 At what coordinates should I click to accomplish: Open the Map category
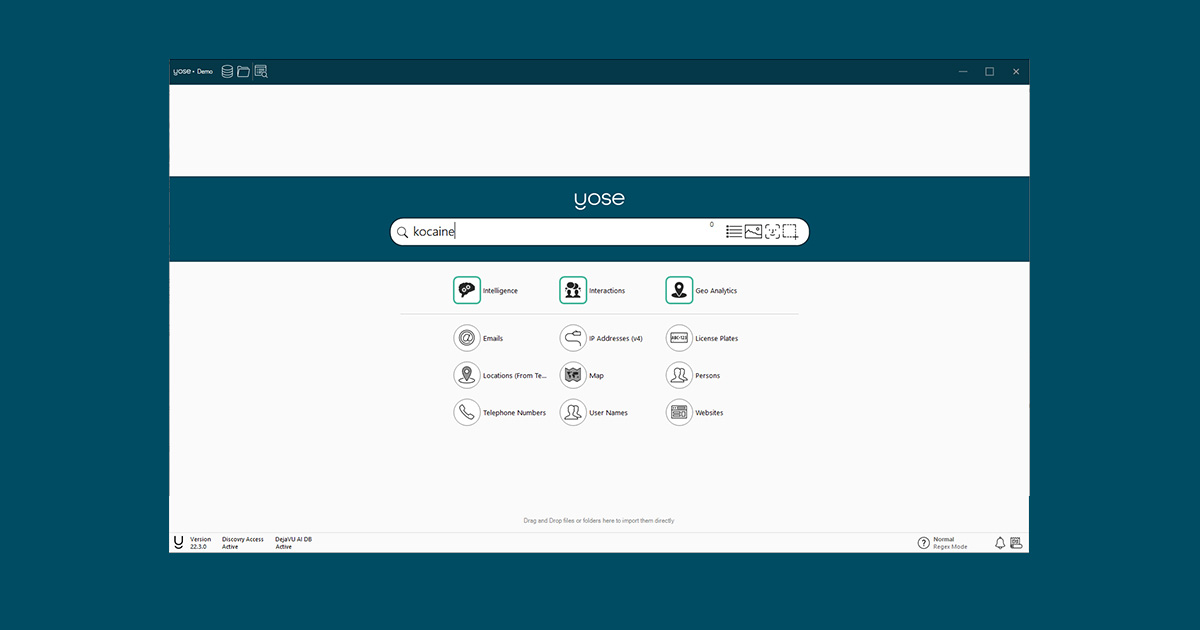coord(573,376)
